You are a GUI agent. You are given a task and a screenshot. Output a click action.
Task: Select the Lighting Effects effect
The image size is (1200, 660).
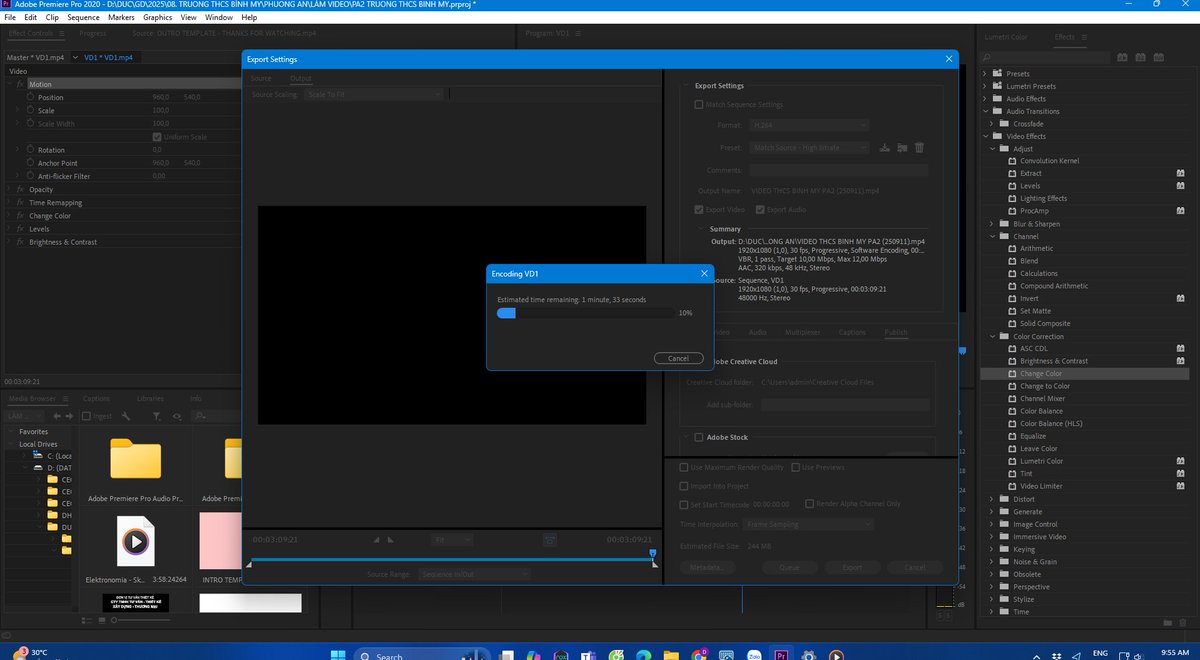pos(1043,198)
